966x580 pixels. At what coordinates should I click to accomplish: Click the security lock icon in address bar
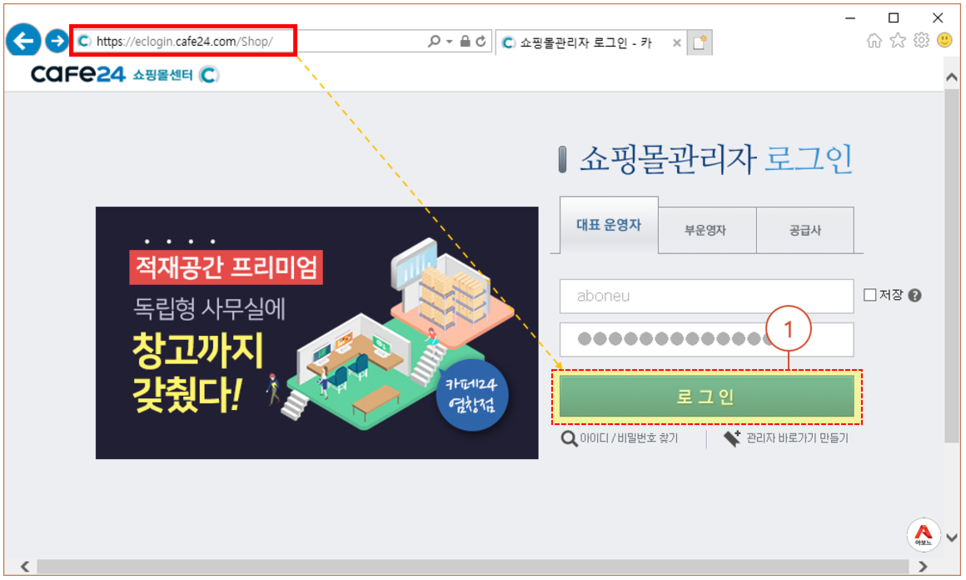click(465, 41)
